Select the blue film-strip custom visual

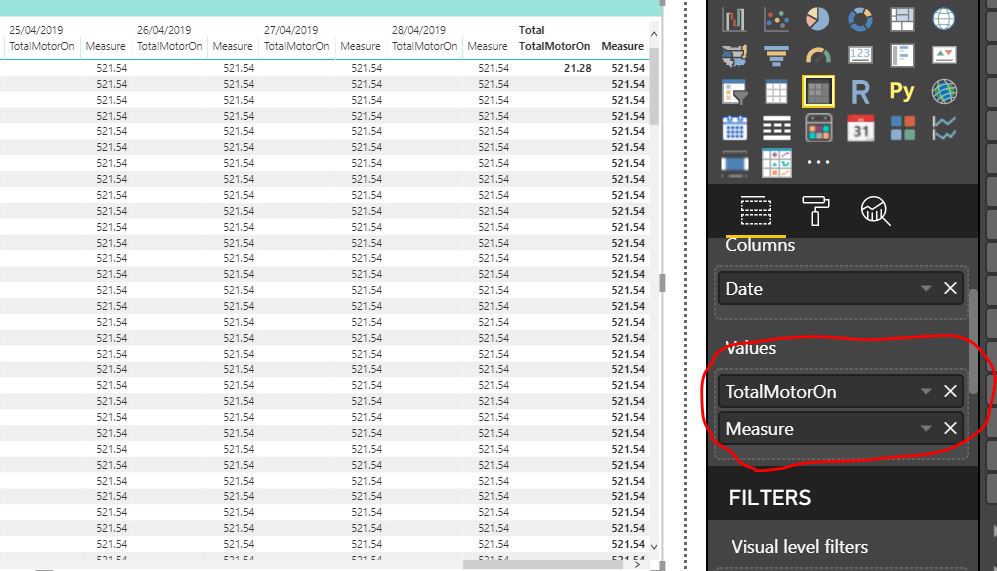(734, 164)
